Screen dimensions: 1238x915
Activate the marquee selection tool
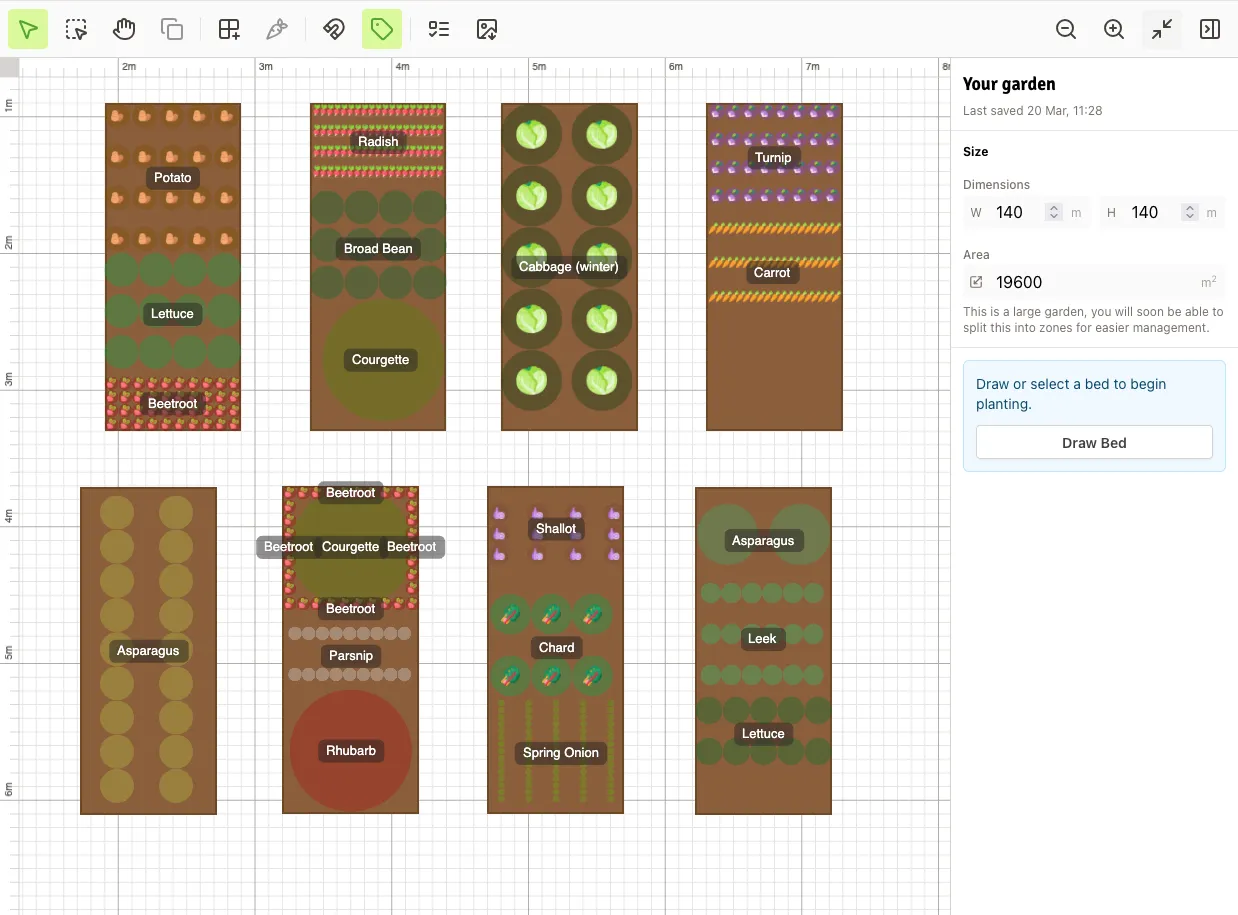click(x=76, y=29)
